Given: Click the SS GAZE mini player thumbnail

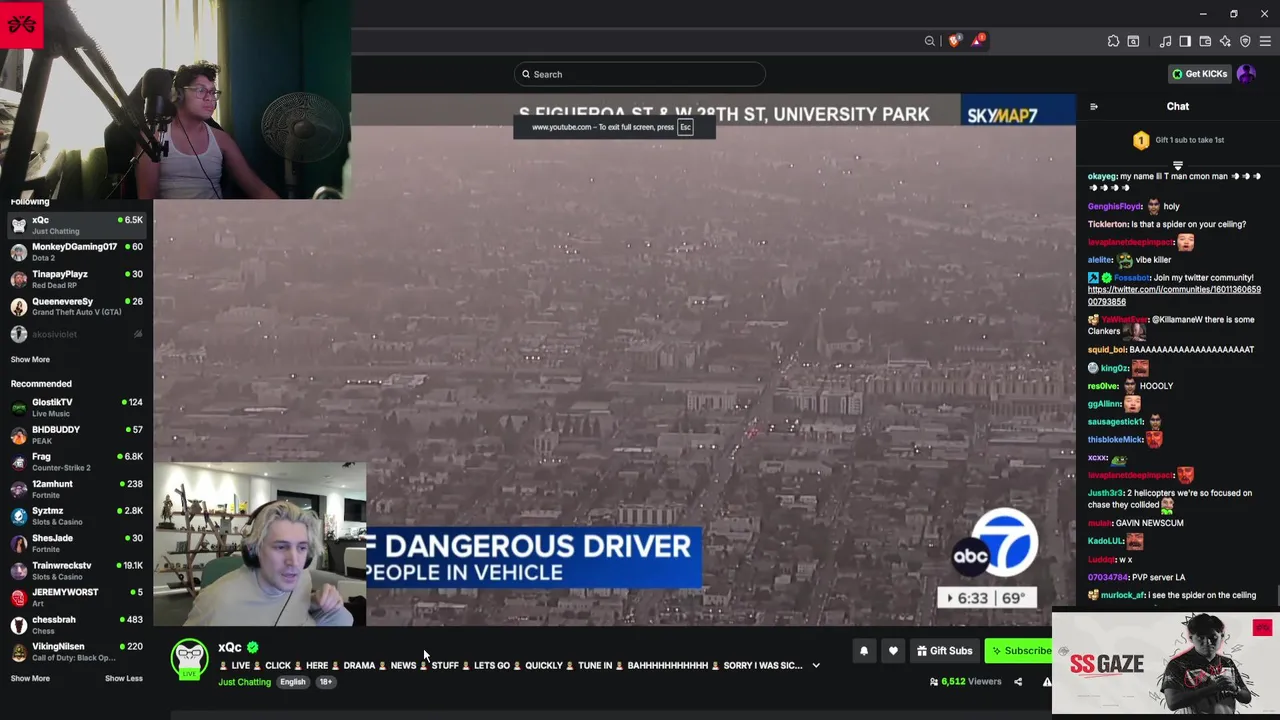Looking at the screenshot, I should (1165, 663).
